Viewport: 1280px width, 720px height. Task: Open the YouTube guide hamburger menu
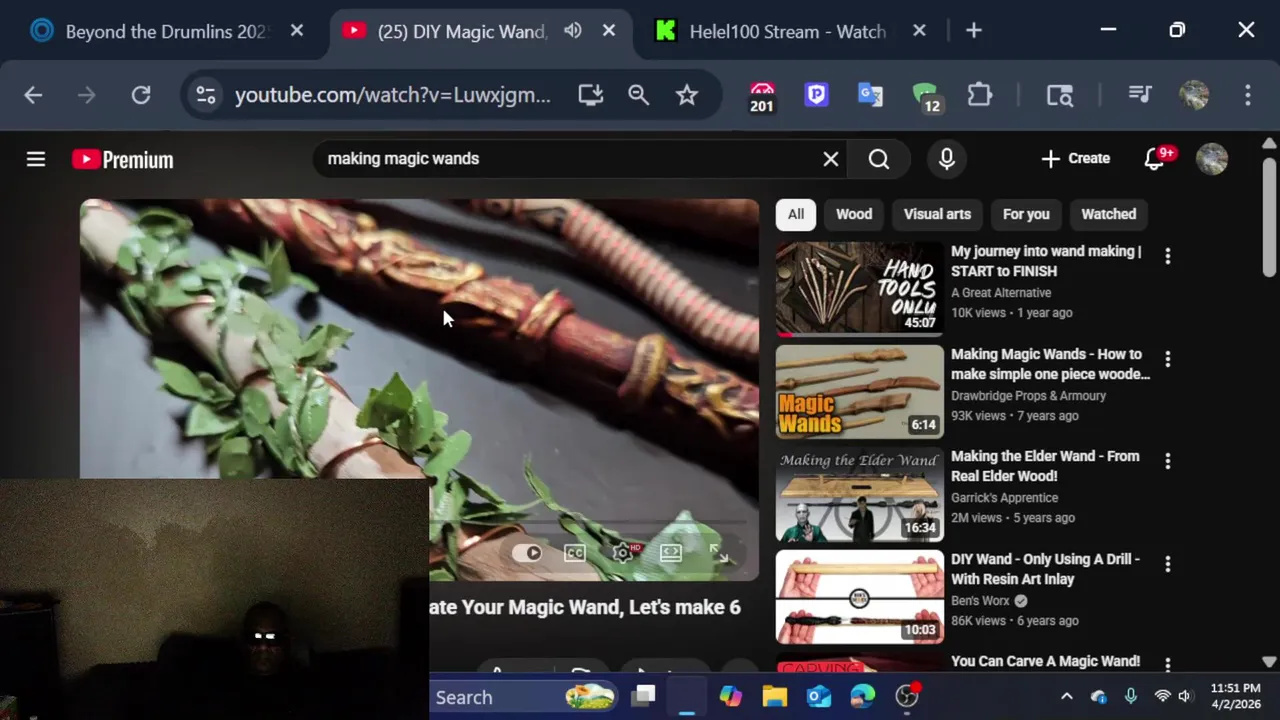[36, 159]
